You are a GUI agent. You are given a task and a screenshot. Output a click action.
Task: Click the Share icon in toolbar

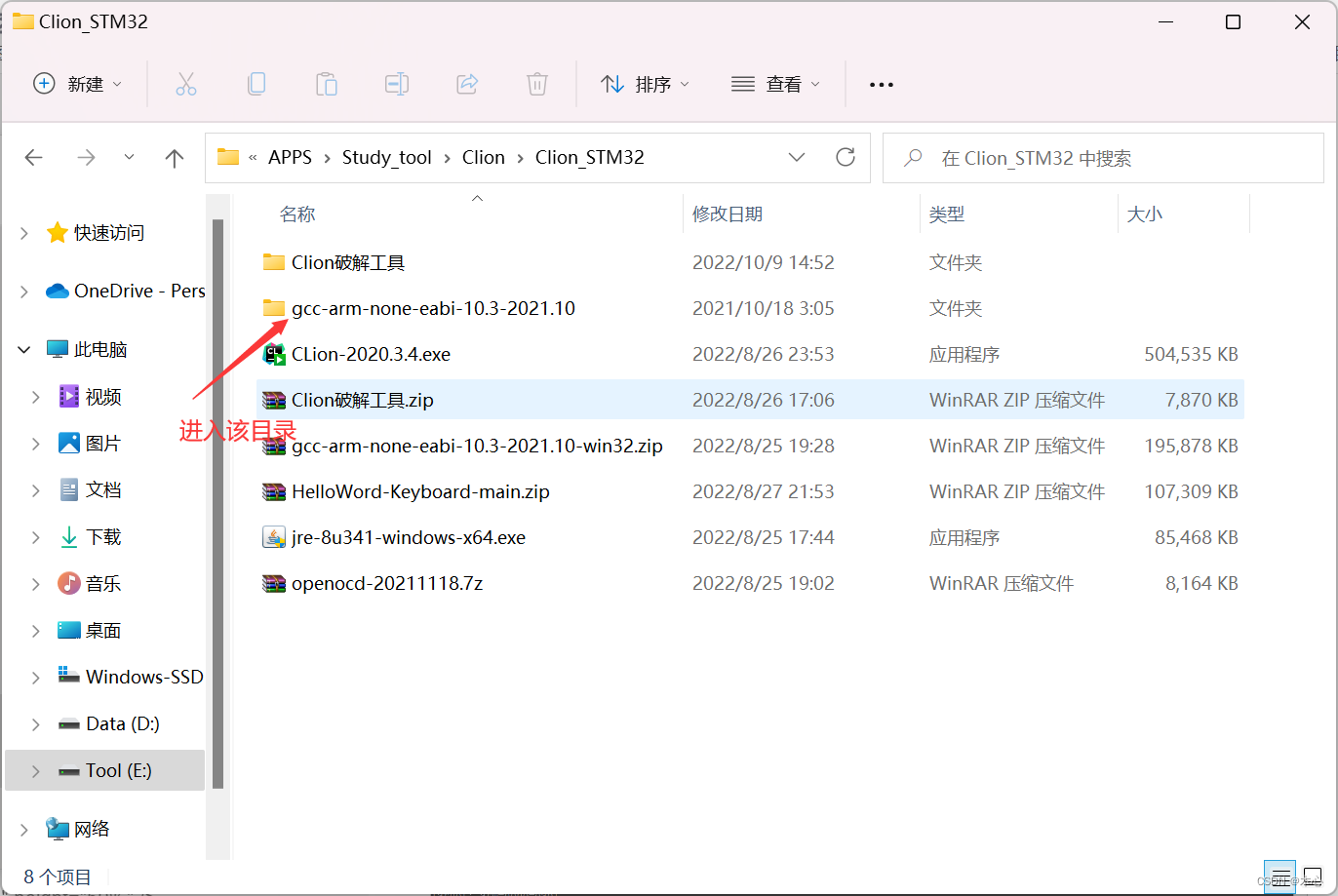coord(467,84)
